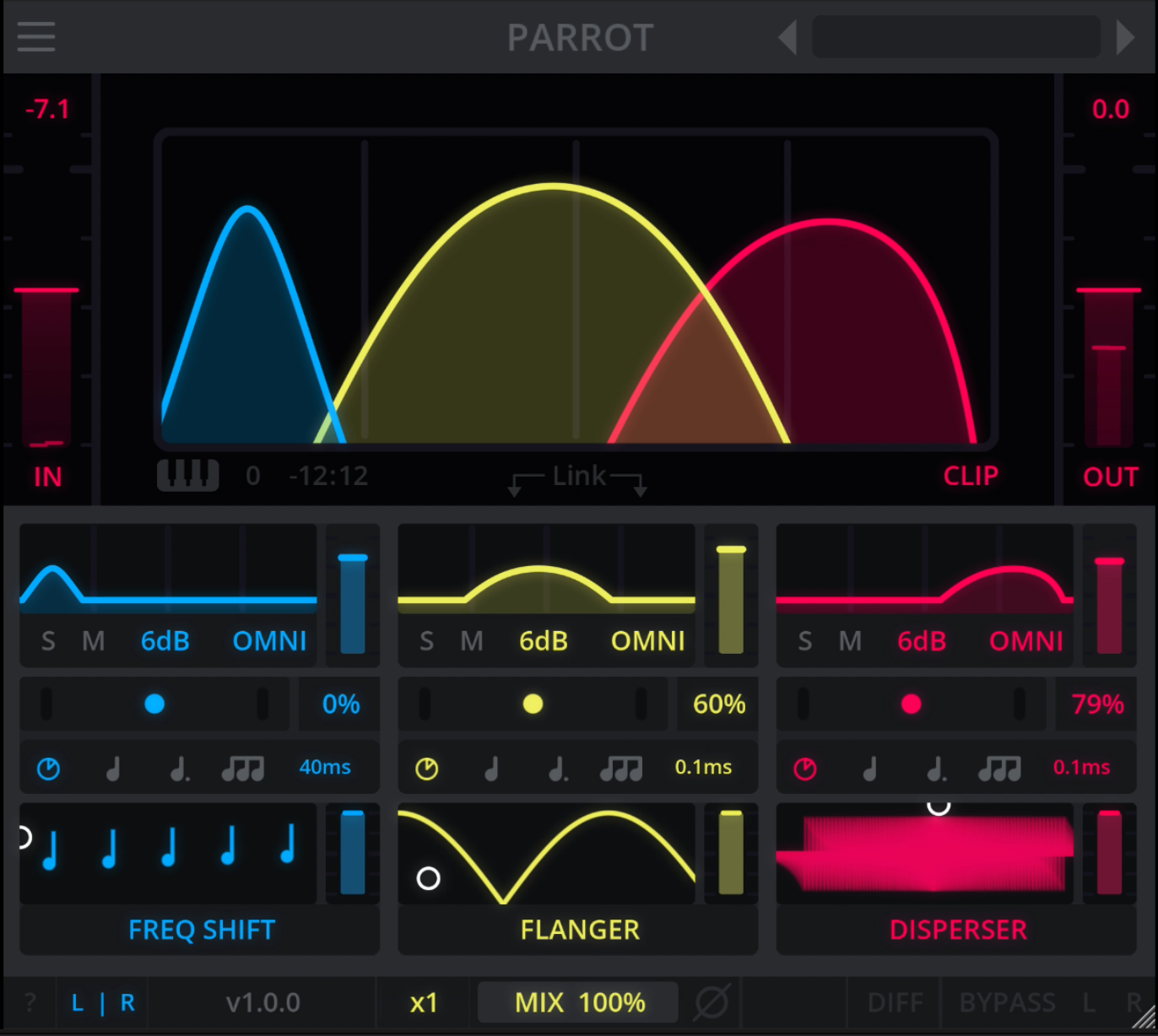
Task: Click the red band pan slider dot
Action: pyautogui.click(x=911, y=704)
